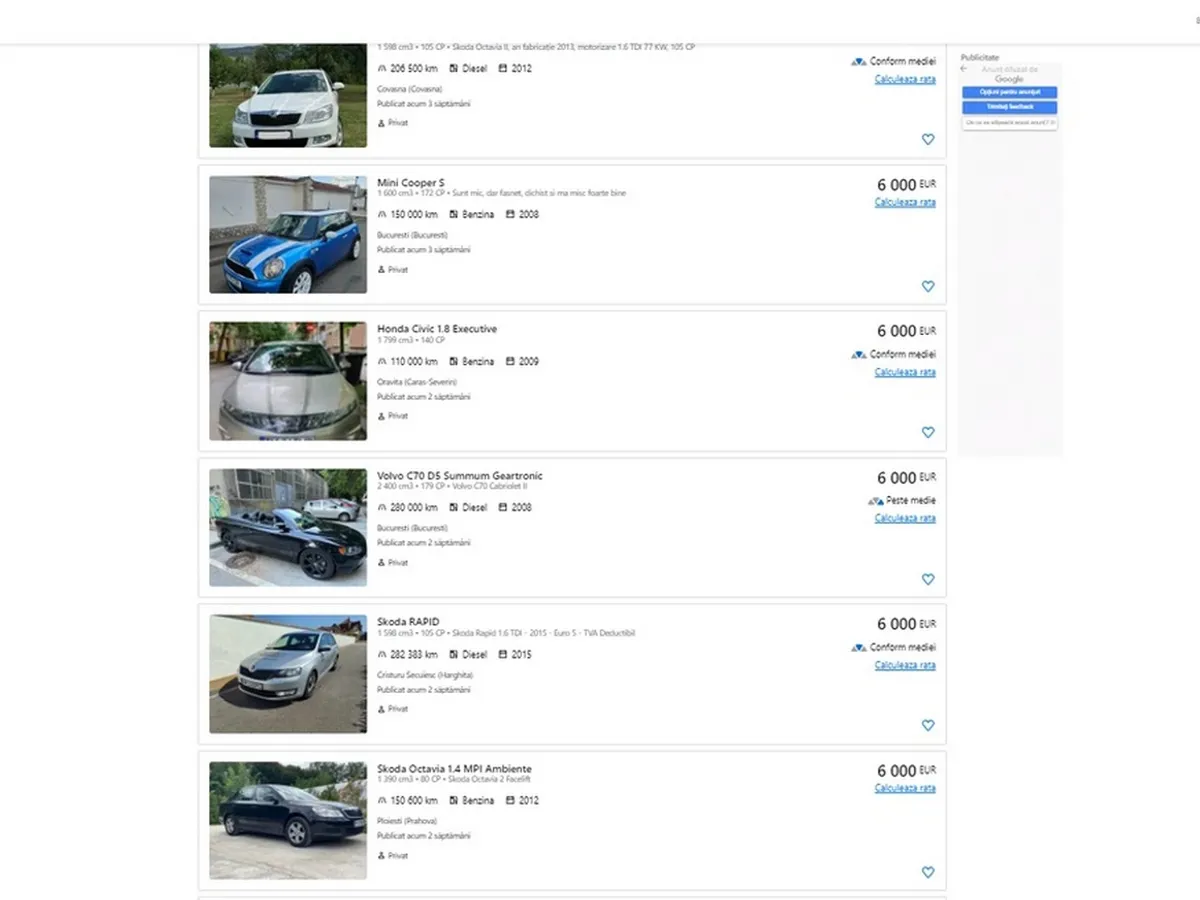Click the Peste medie price indicator icon

(x=875, y=501)
